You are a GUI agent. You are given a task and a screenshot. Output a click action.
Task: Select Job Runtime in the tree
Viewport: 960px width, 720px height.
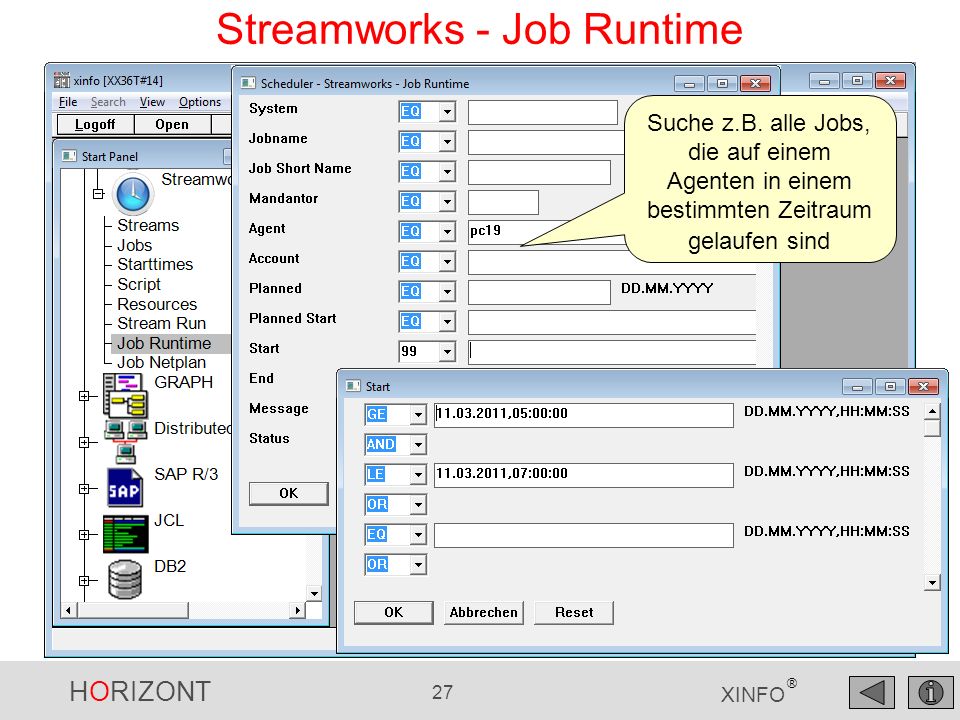[x=164, y=343]
